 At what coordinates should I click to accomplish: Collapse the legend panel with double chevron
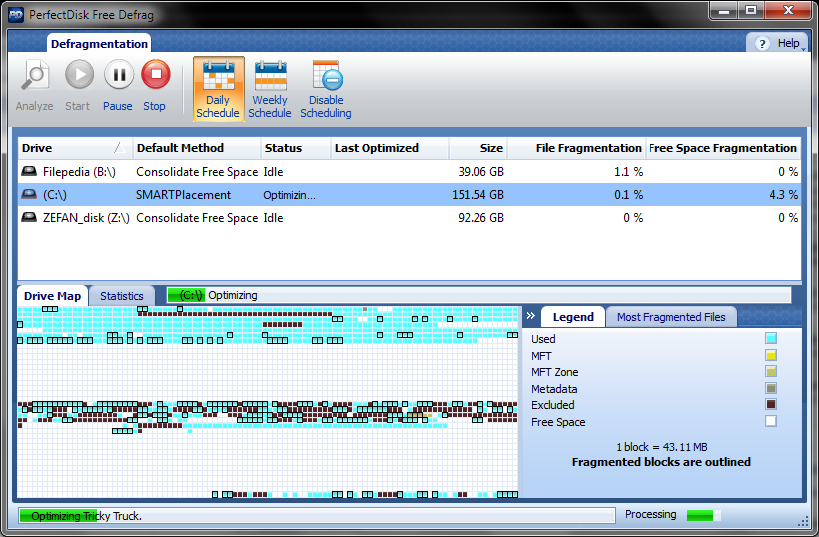pyautogui.click(x=531, y=316)
